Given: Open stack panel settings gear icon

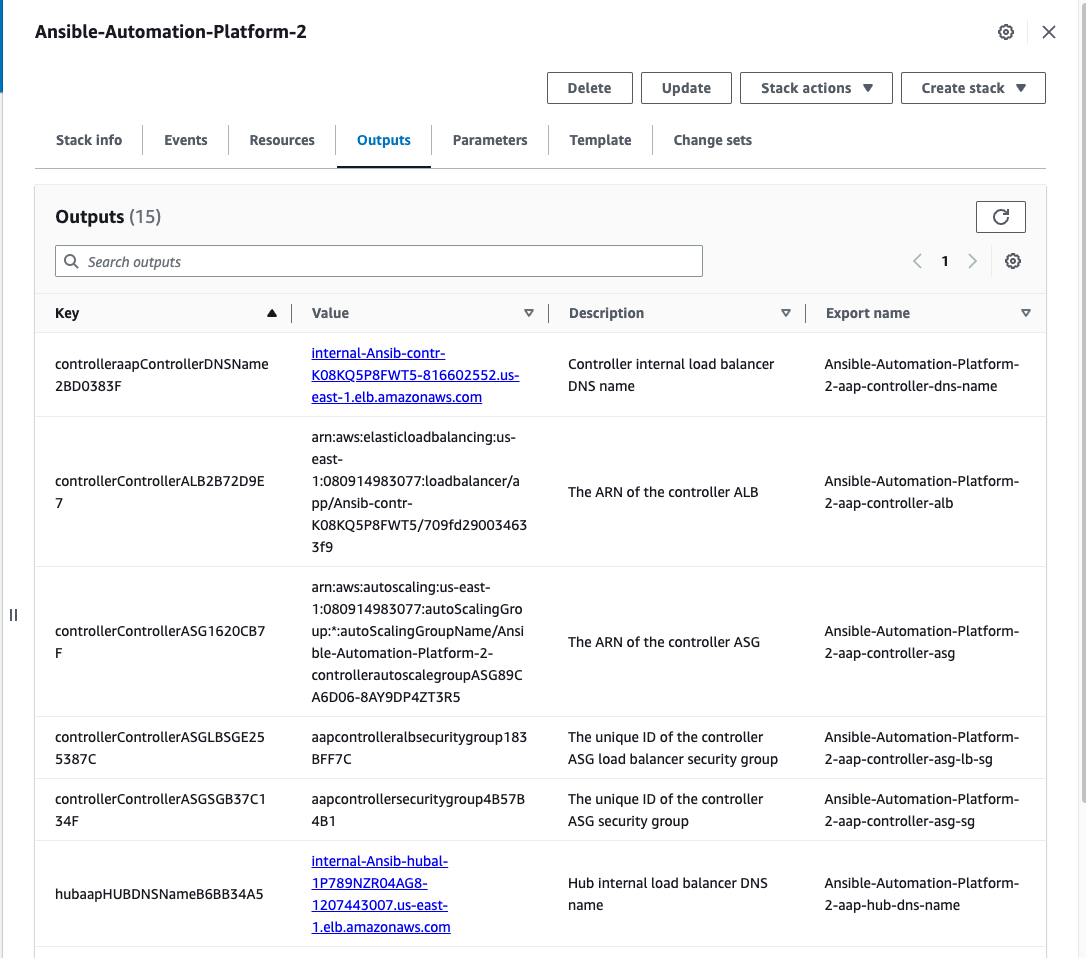Looking at the screenshot, I should (1006, 32).
